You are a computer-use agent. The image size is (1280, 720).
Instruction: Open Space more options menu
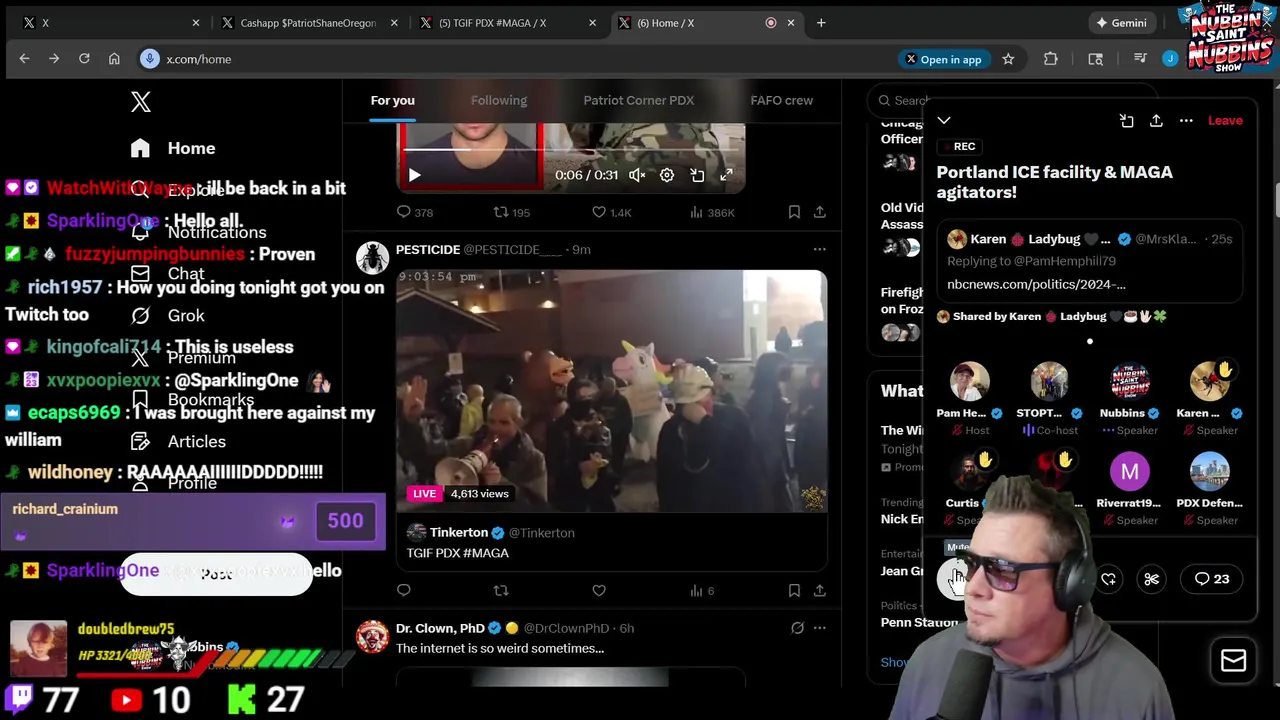pos(1186,121)
